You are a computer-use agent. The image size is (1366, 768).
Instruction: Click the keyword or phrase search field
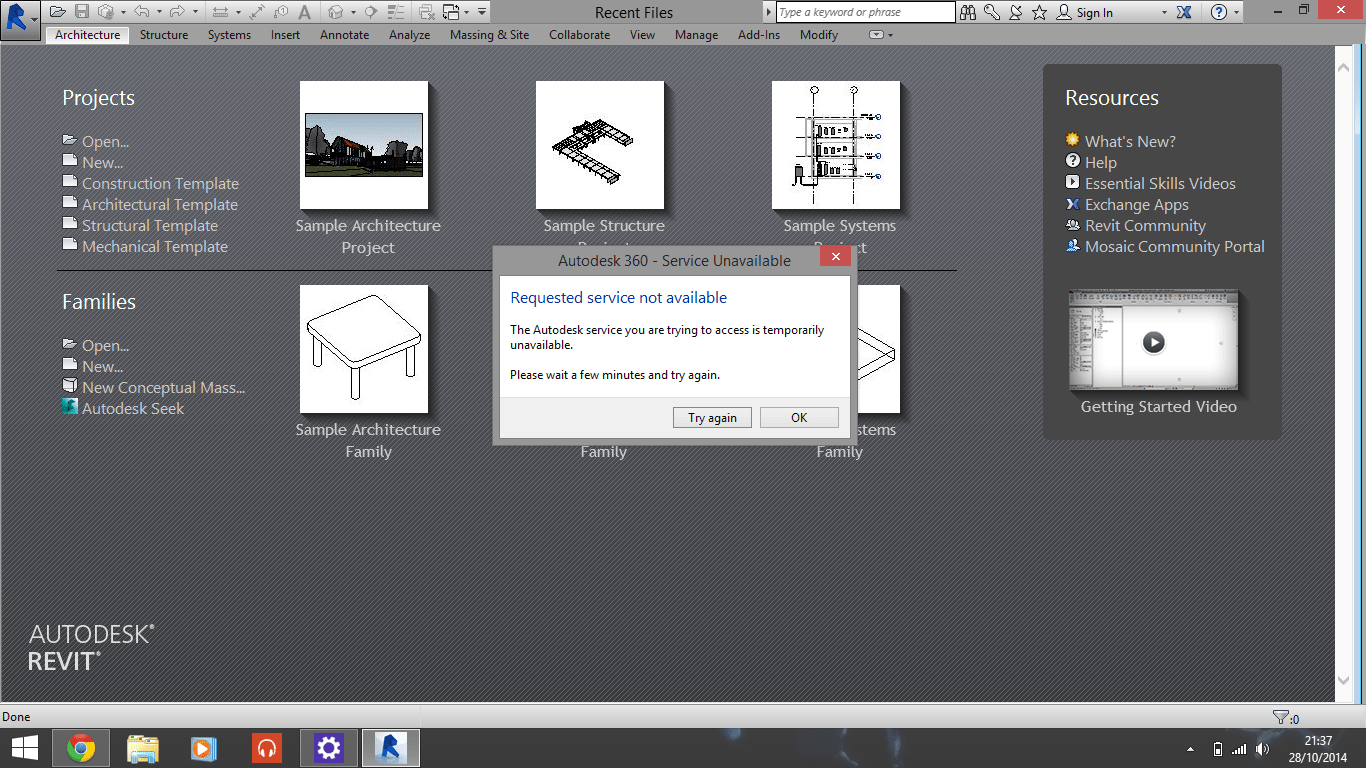(866, 12)
